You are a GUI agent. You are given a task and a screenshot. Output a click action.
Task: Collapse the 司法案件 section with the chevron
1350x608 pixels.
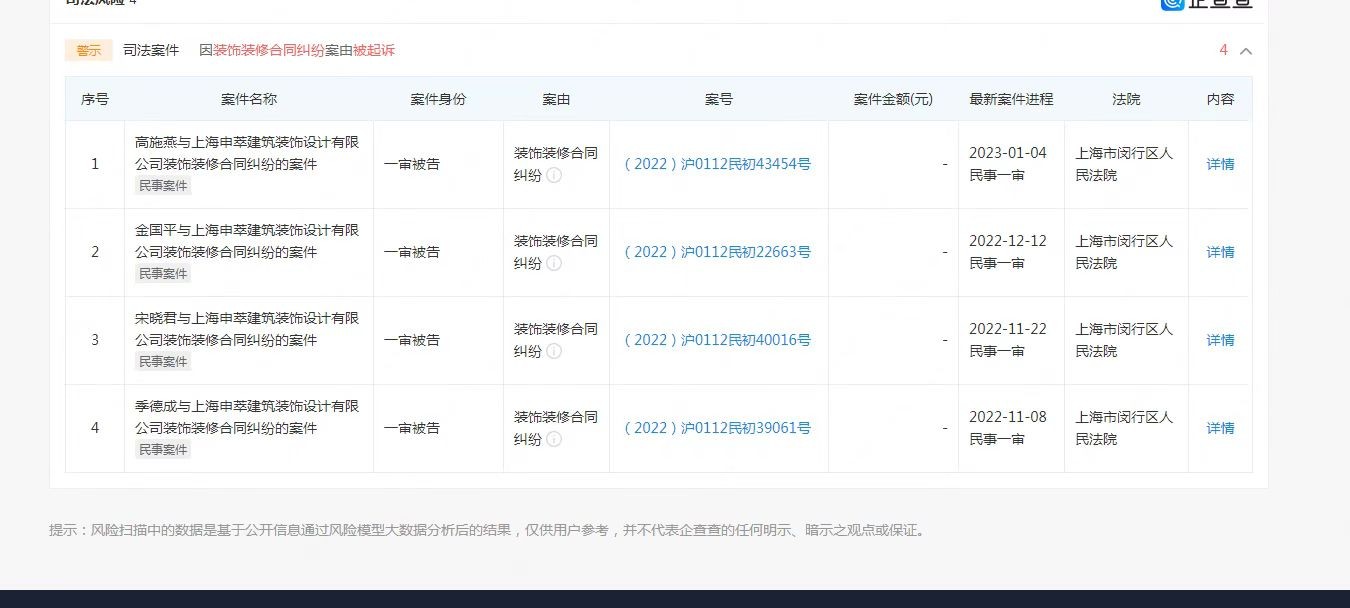pyautogui.click(x=1246, y=51)
